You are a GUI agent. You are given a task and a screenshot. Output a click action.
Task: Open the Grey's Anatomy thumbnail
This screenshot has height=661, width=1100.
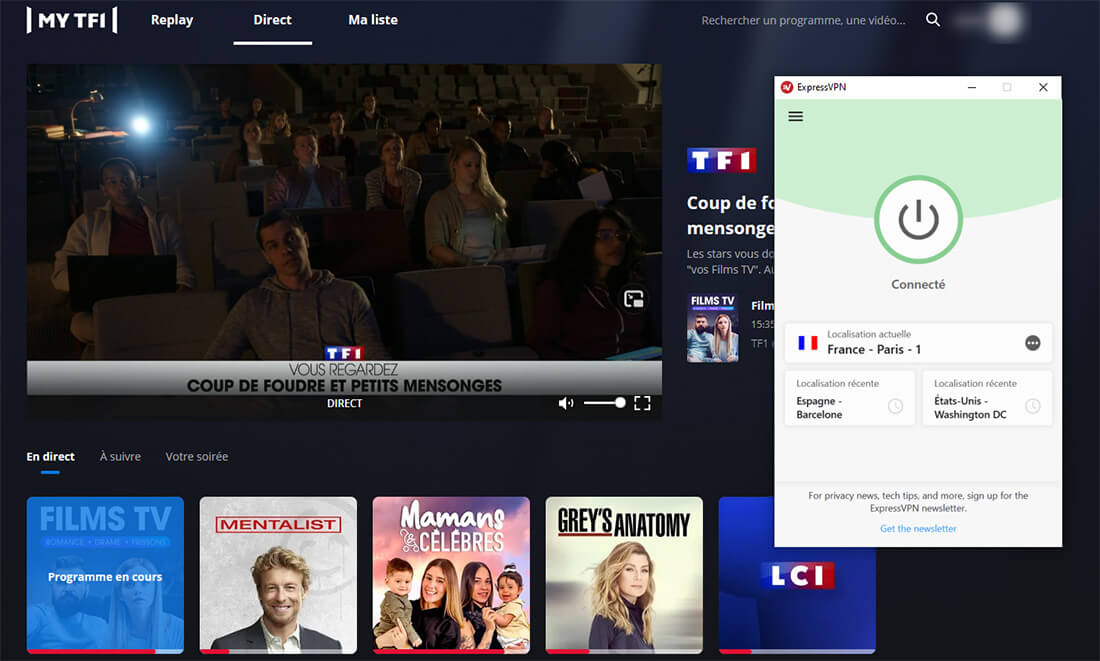click(624, 575)
